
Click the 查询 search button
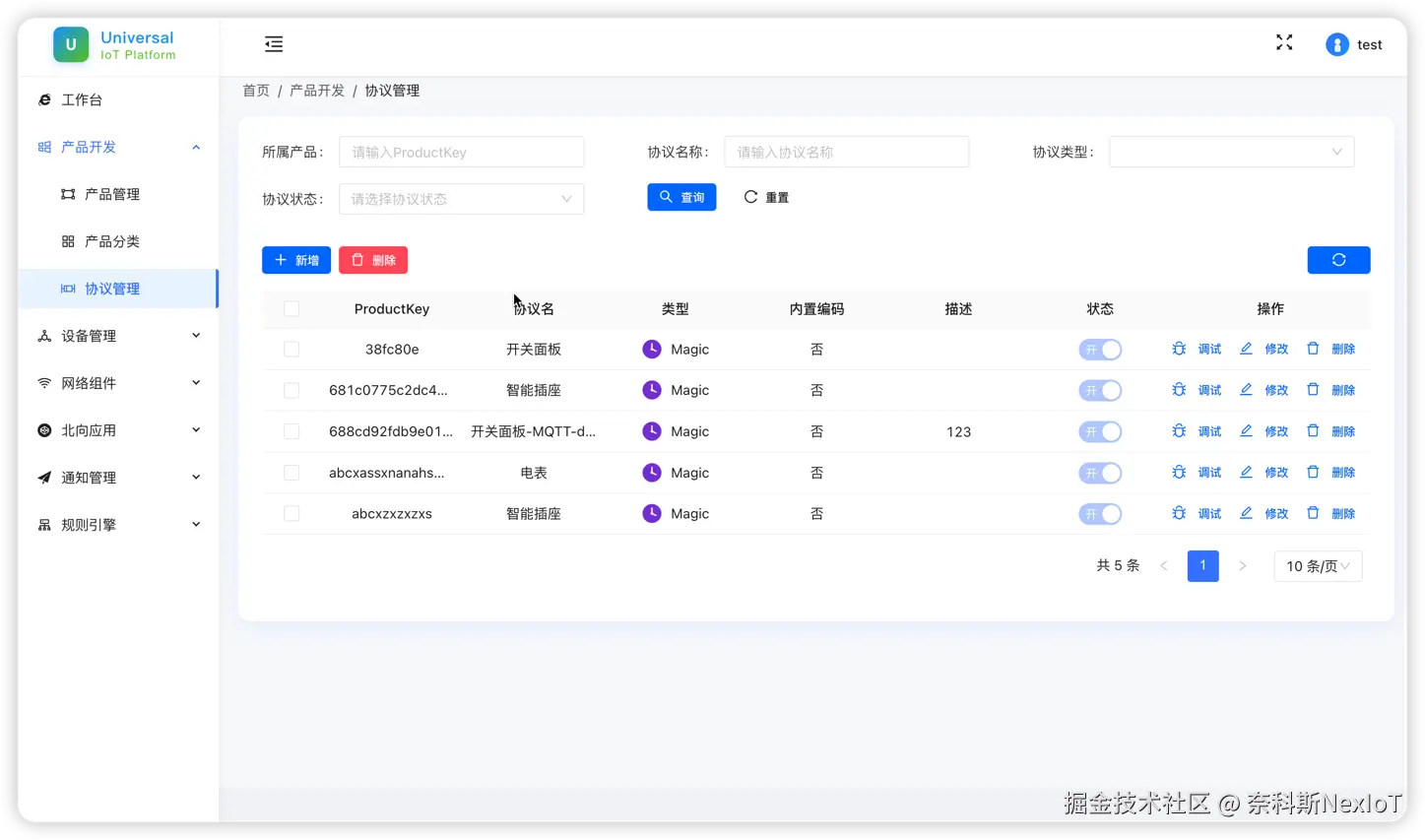(681, 197)
